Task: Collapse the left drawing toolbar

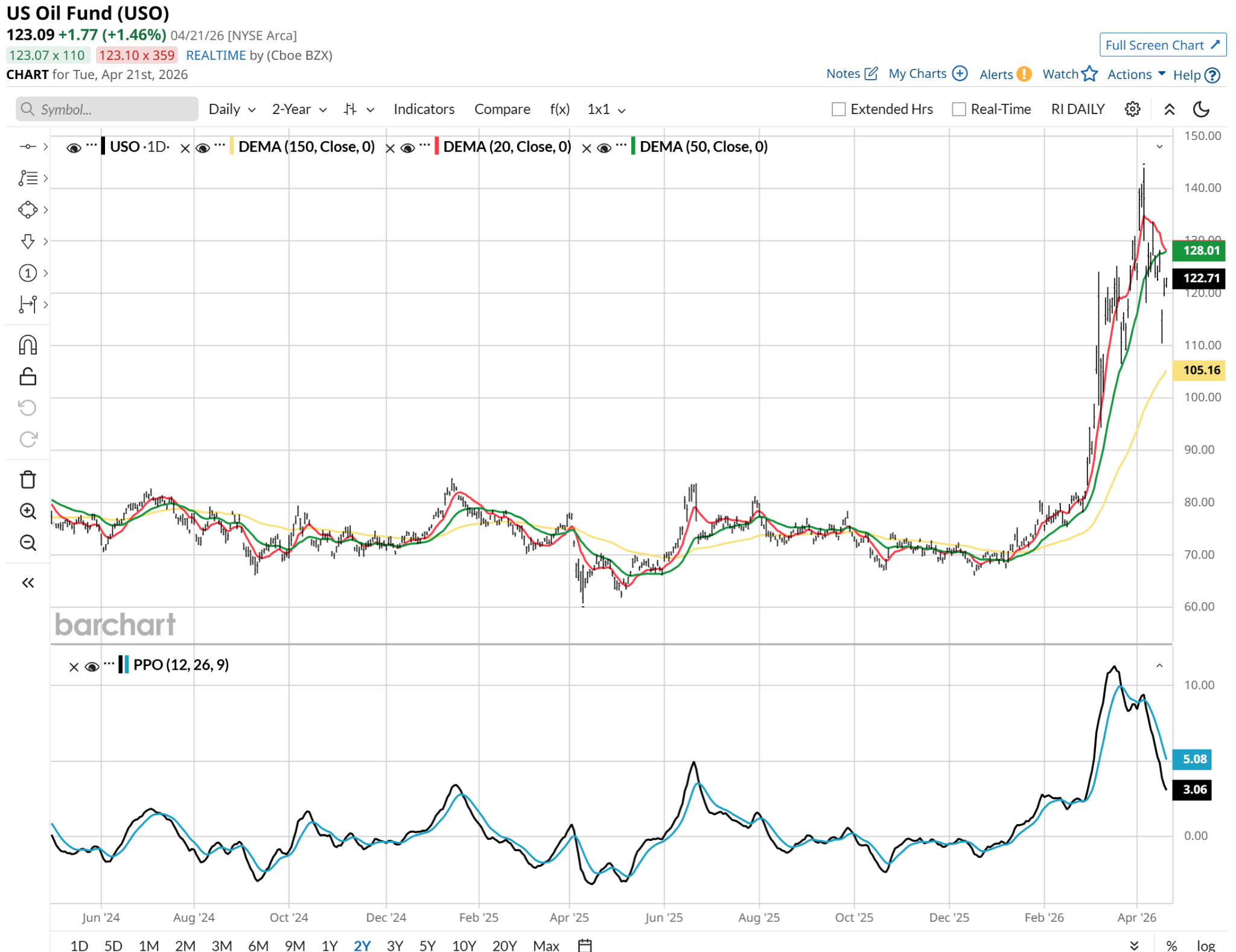Action: pos(28,582)
